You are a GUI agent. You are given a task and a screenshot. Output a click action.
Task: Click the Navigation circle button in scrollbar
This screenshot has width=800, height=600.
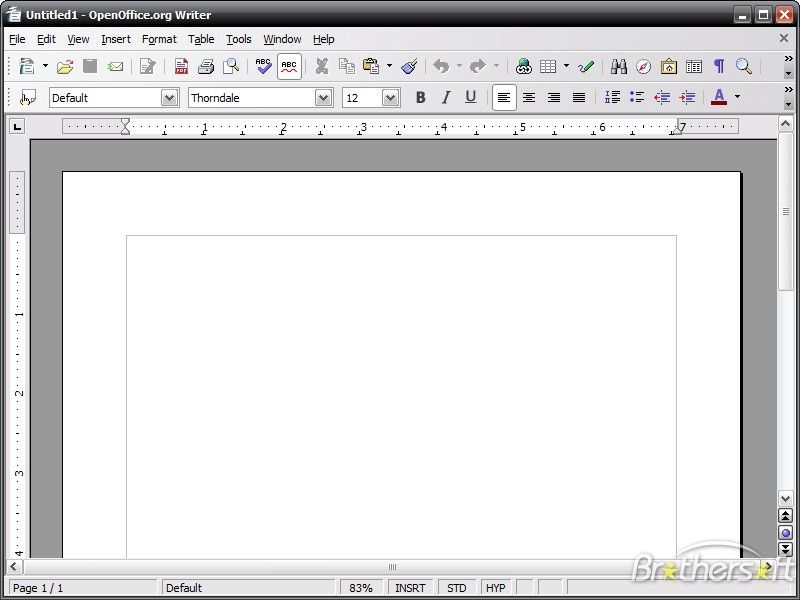click(x=786, y=533)
